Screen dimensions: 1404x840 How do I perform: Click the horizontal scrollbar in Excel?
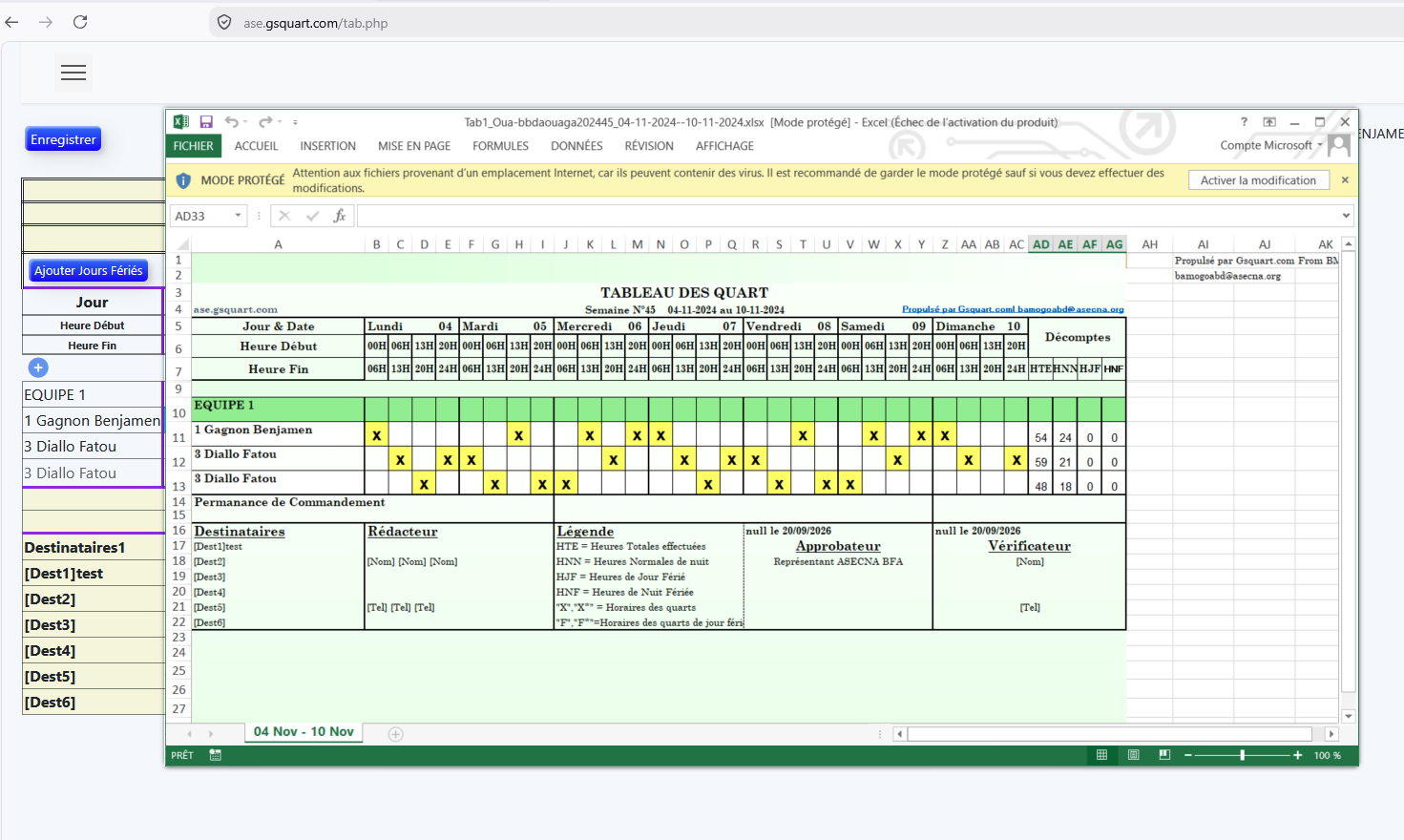(x=1109, y=734)
